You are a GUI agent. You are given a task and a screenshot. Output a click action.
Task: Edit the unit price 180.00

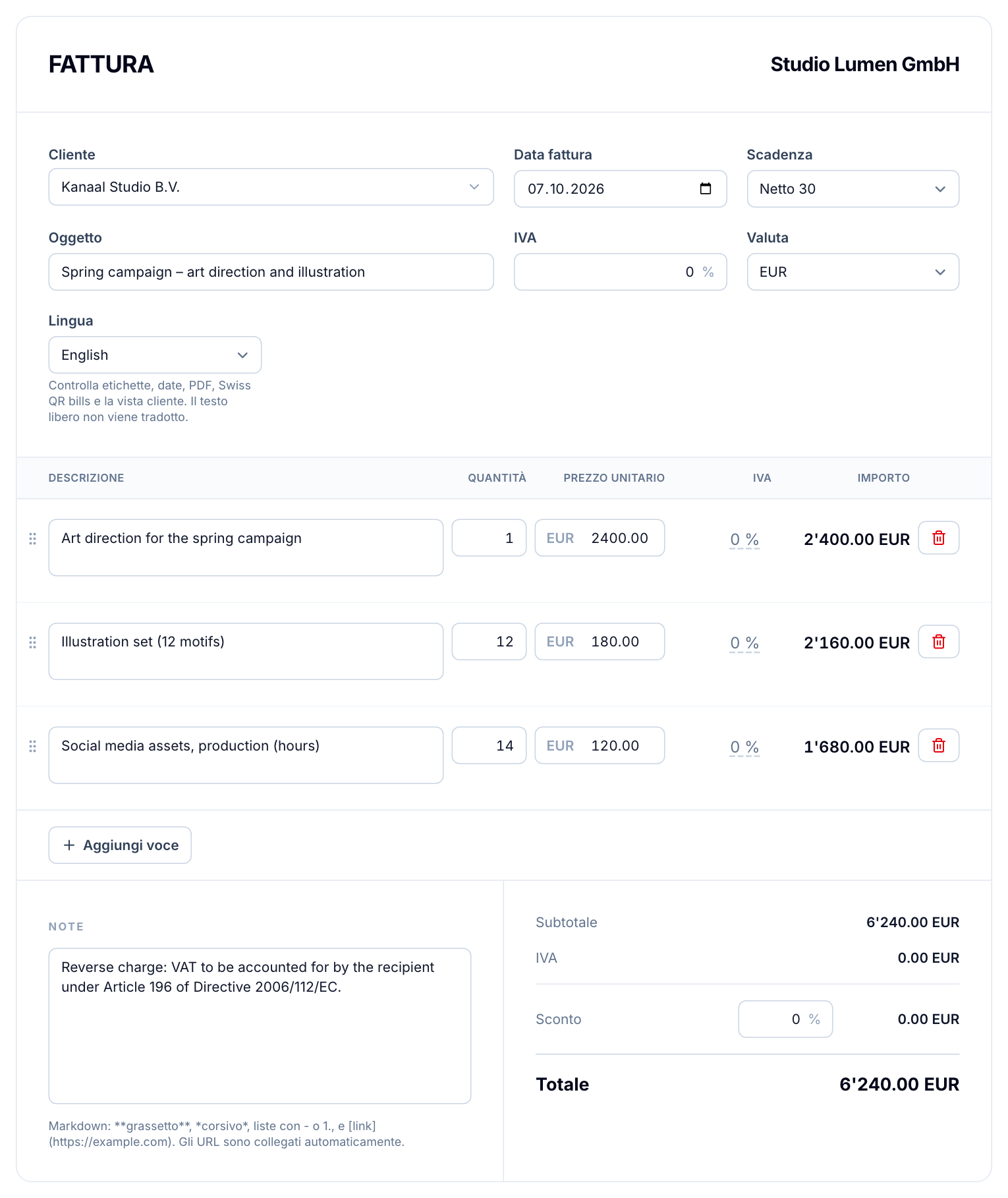click(x=600, y=641)
